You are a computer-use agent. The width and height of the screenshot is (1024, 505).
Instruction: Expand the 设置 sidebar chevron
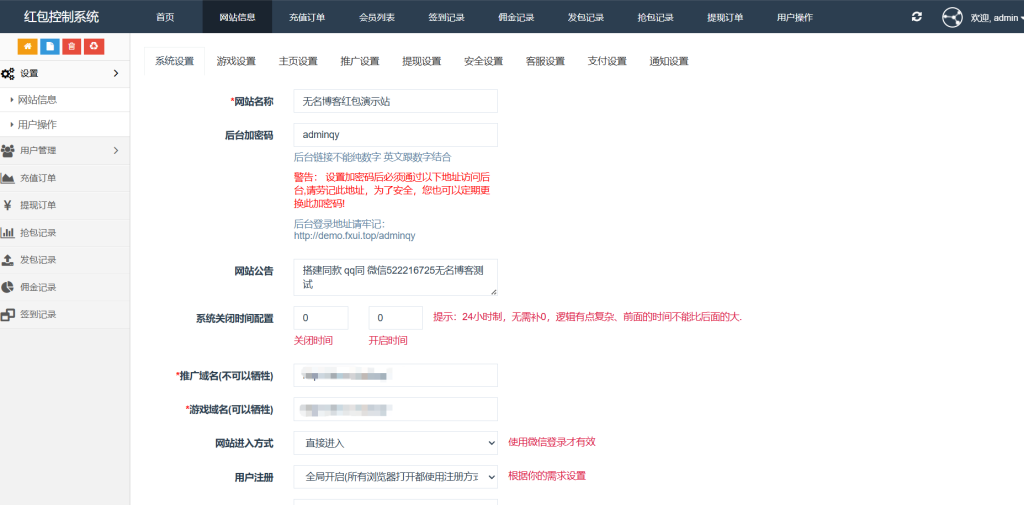tap(116, 73)
